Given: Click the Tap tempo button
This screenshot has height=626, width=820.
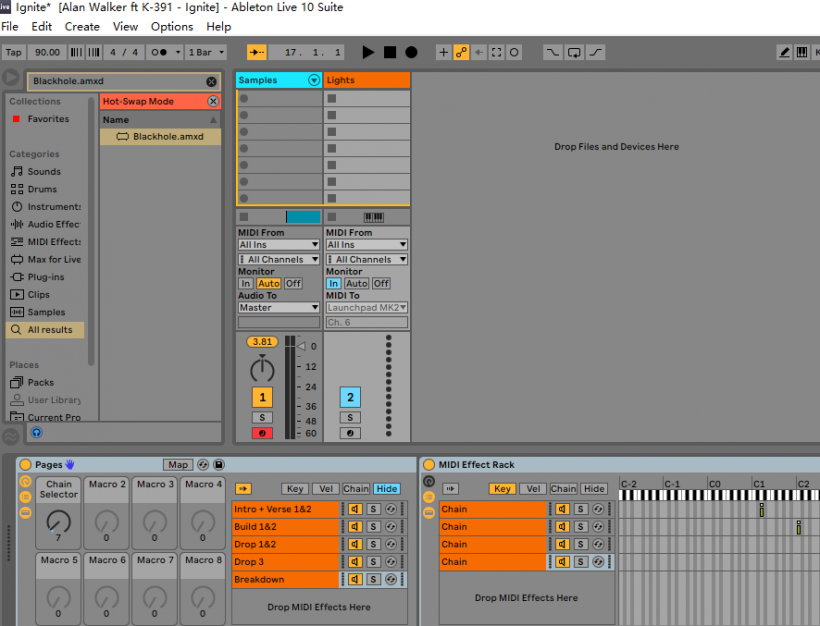Looking at the screenshot, I should (14, 52).
